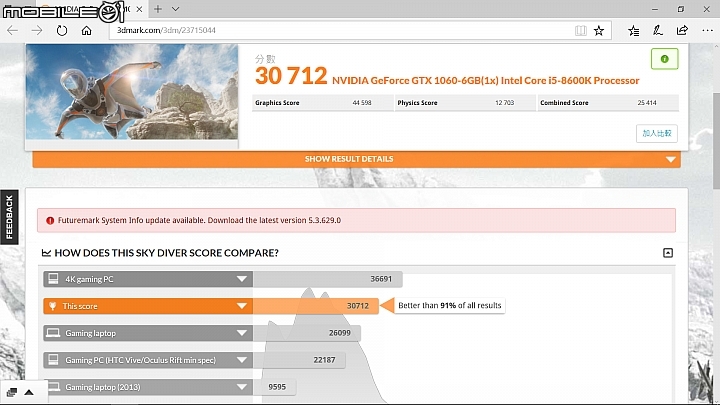The width and height of the screenshot is (720, 405).
Task: Expand the Gaming laptop (2013) dropdown arrow
Action: pos(242,387)
